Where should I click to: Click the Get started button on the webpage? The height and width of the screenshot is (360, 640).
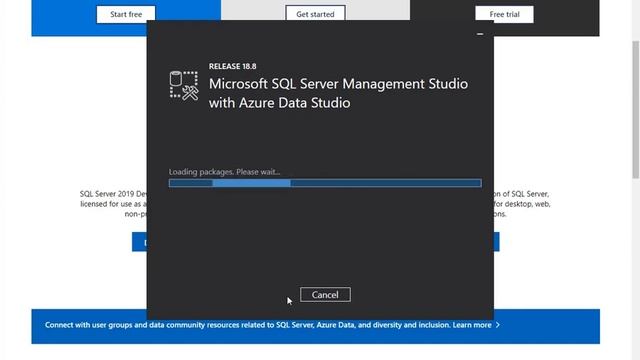point(315,14)
